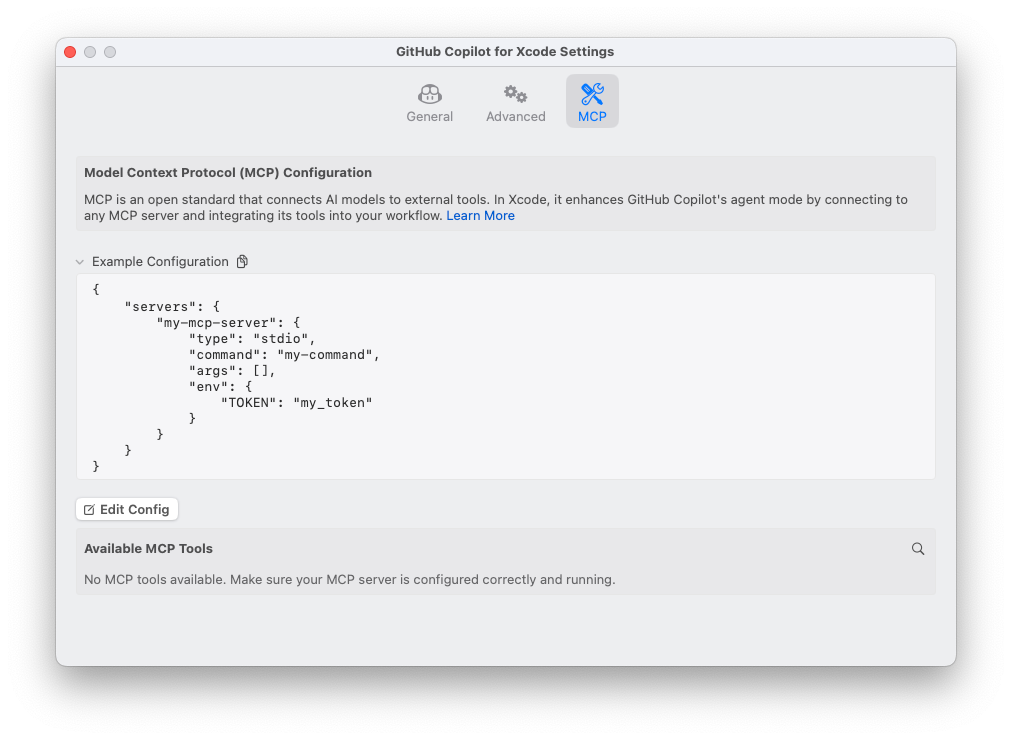Click the "No MCP tools available" message
The width and height of the screenshot is (1012, 740).
tap(350, 579)
